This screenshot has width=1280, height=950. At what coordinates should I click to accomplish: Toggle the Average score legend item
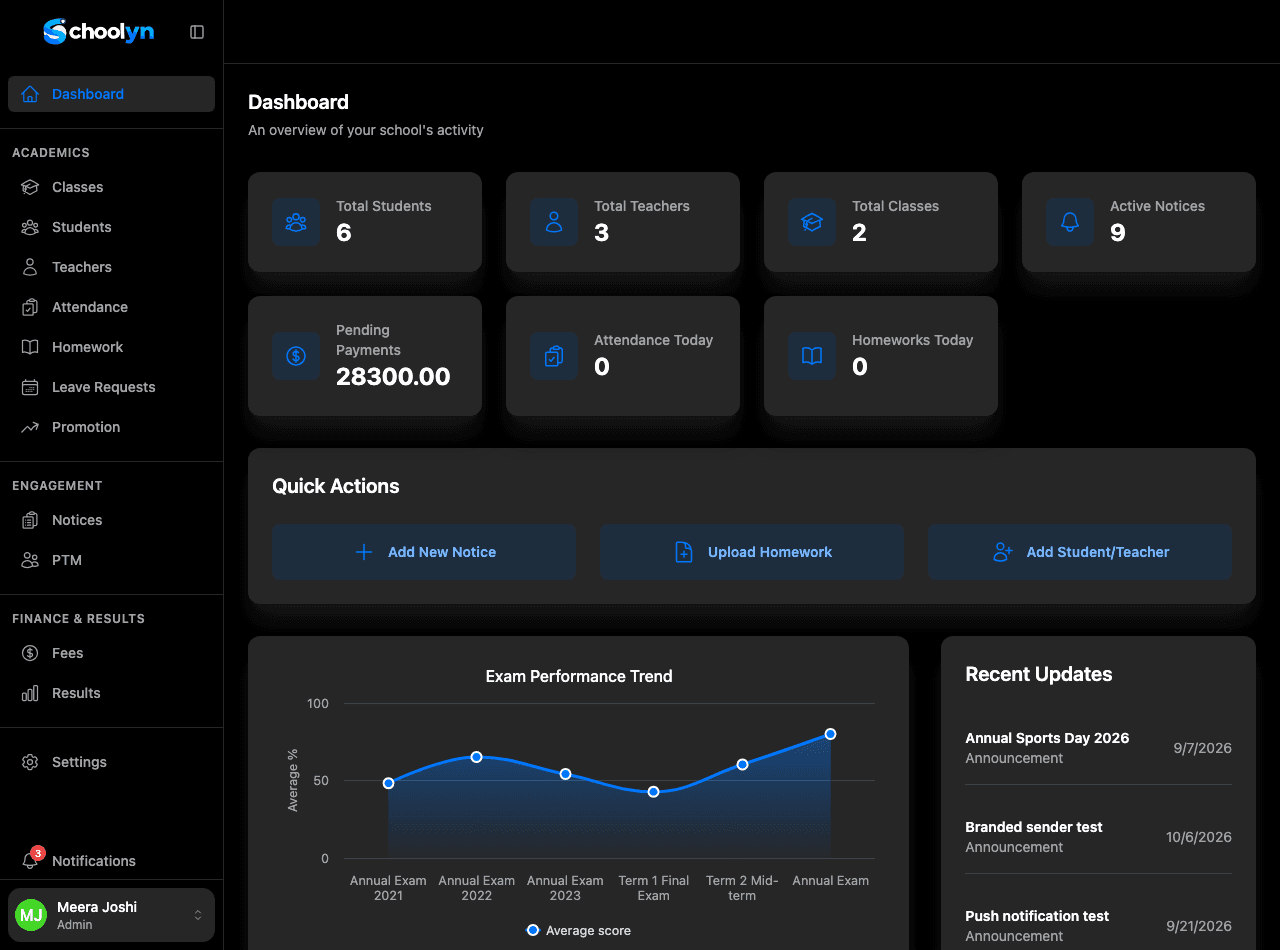click(579, 930)
